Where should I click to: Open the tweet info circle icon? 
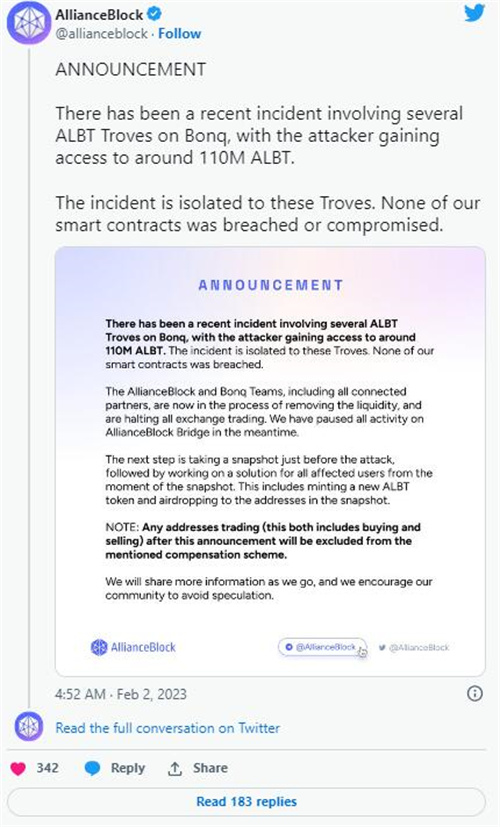click(475, 693)
